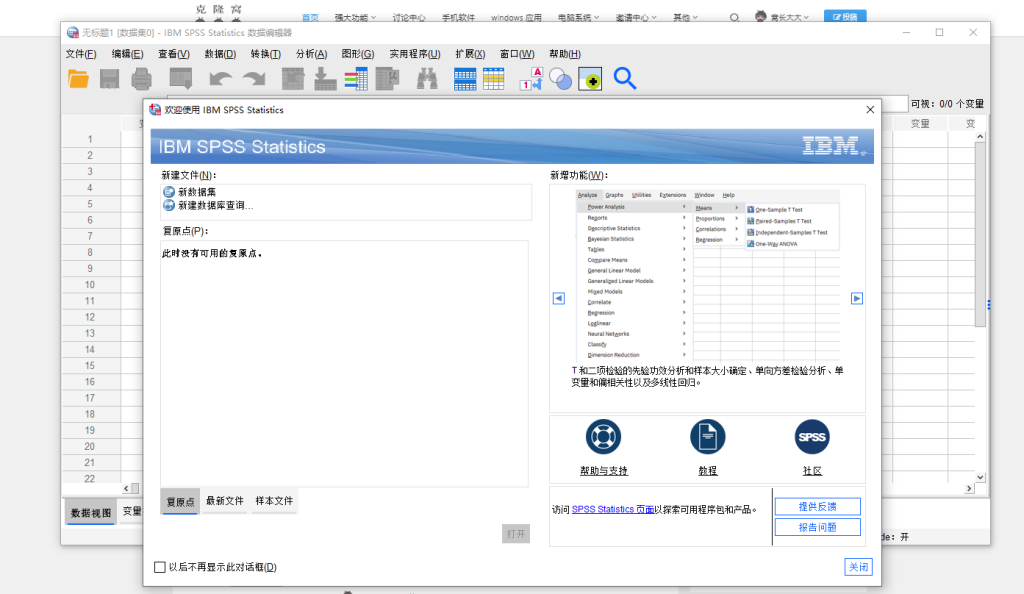This screenshot has height=594, width=1024.
Task: Open the File menu (文件)
Action: [x=81, y=54]
